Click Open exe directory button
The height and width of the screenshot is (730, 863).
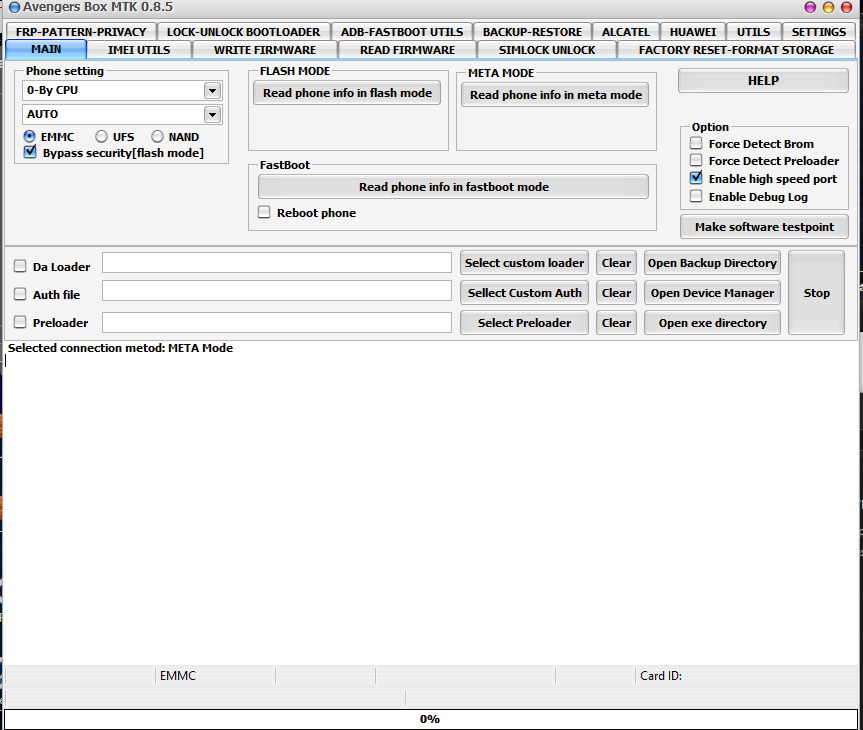click(712, 323)
